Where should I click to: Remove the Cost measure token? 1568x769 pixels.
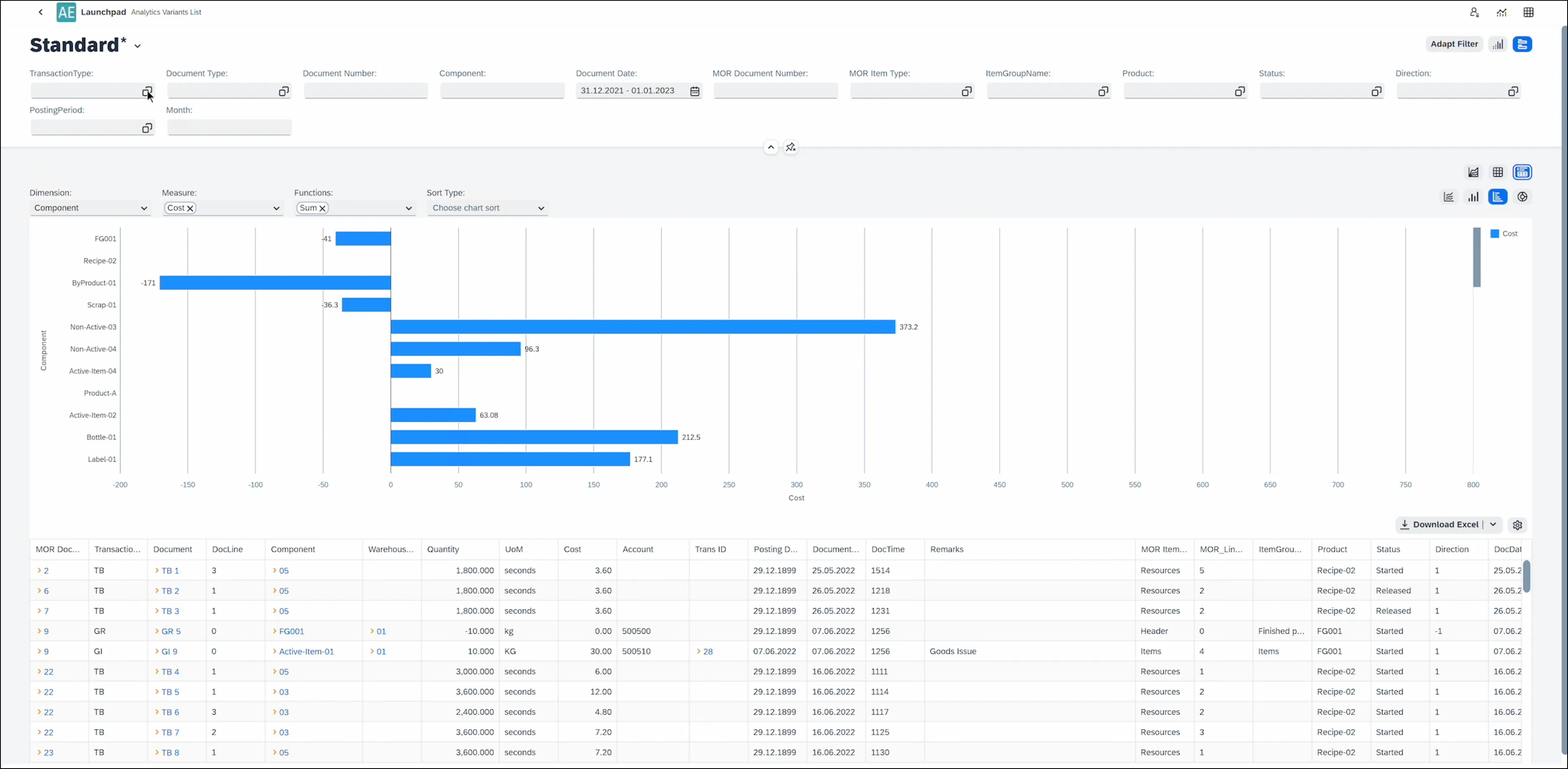click(191, 208)
